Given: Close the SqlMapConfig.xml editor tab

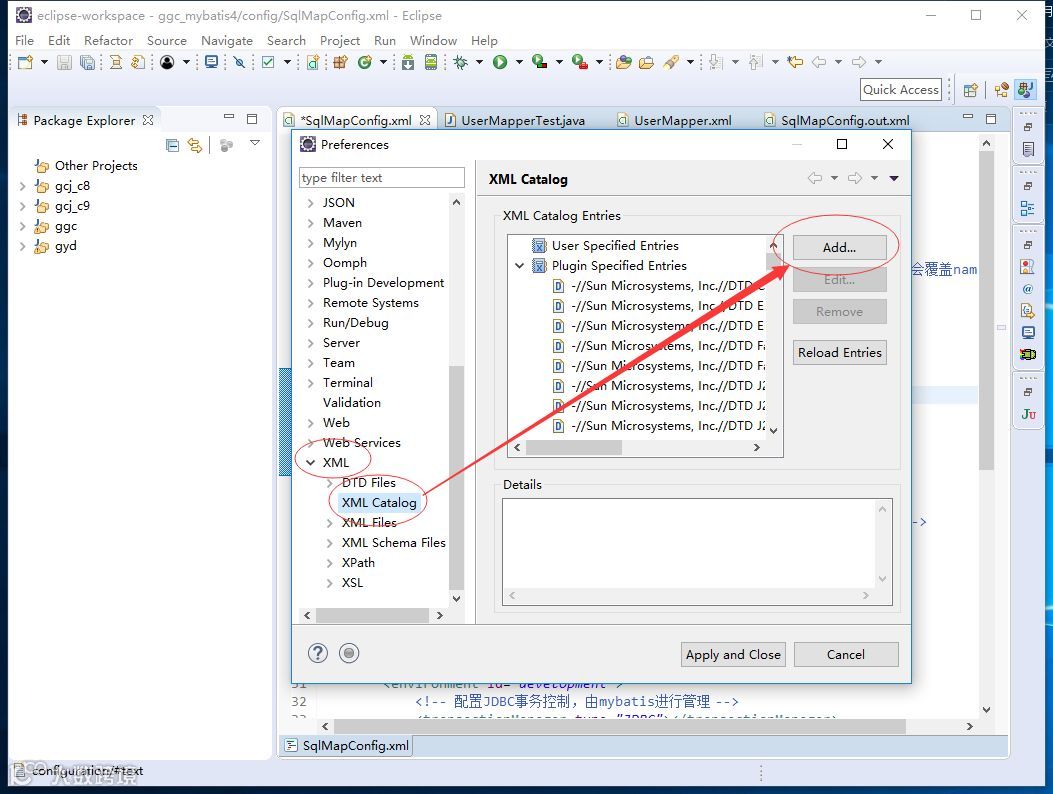Looking at the screenshot, I should [424, 120].
